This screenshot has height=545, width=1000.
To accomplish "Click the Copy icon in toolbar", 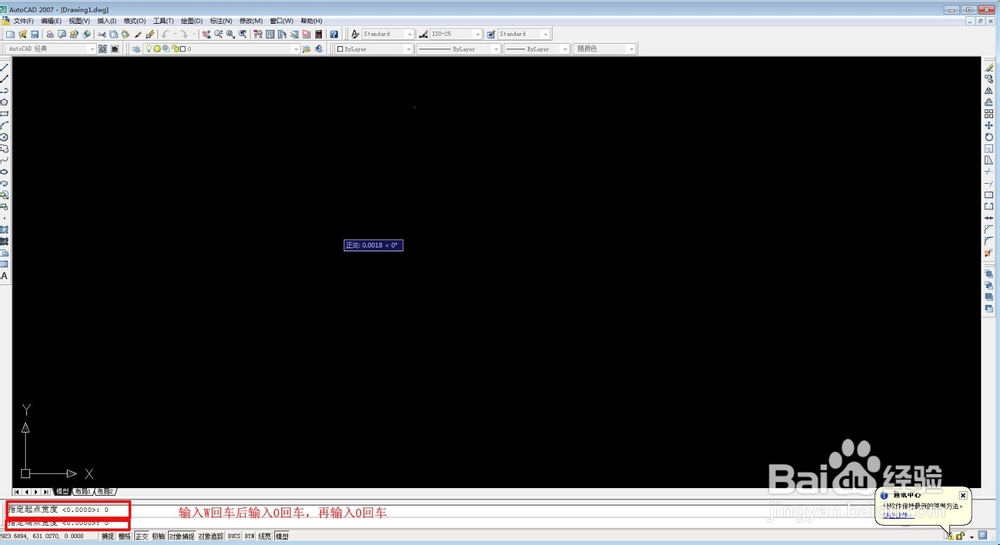I will [114, 34].
